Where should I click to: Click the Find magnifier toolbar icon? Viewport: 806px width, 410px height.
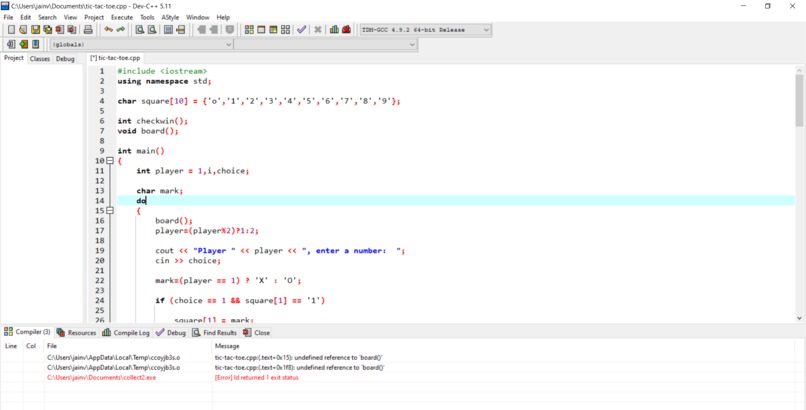tap(140, 30)
